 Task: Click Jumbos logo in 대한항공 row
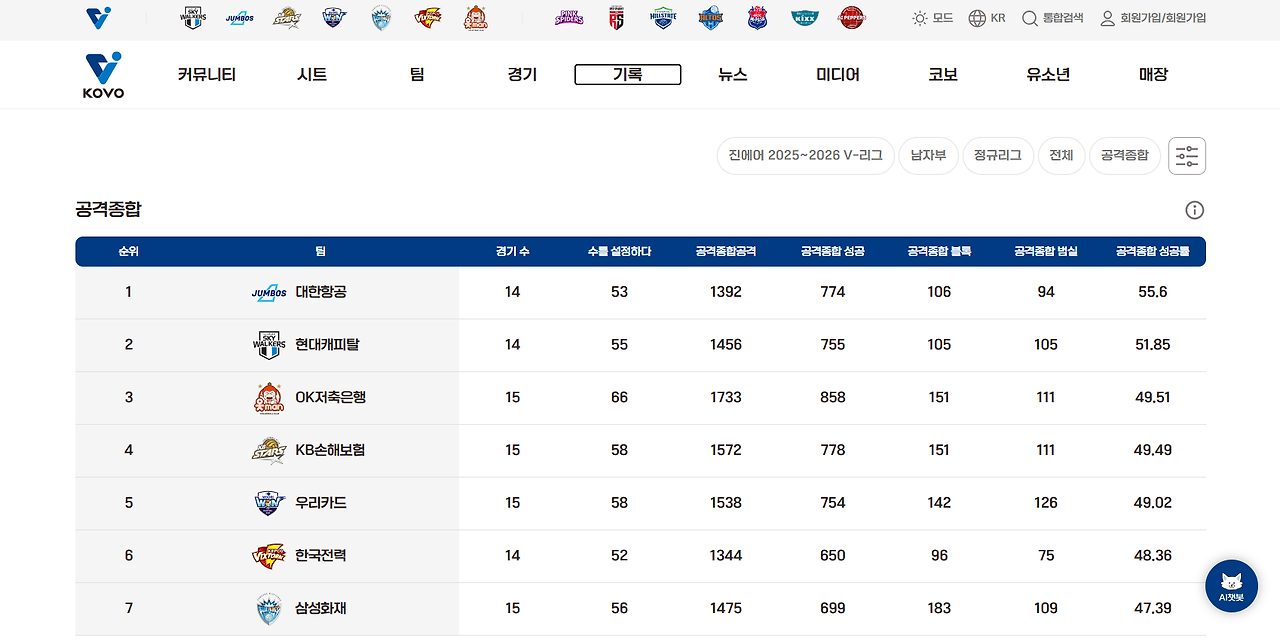click(x=269, y=292)
